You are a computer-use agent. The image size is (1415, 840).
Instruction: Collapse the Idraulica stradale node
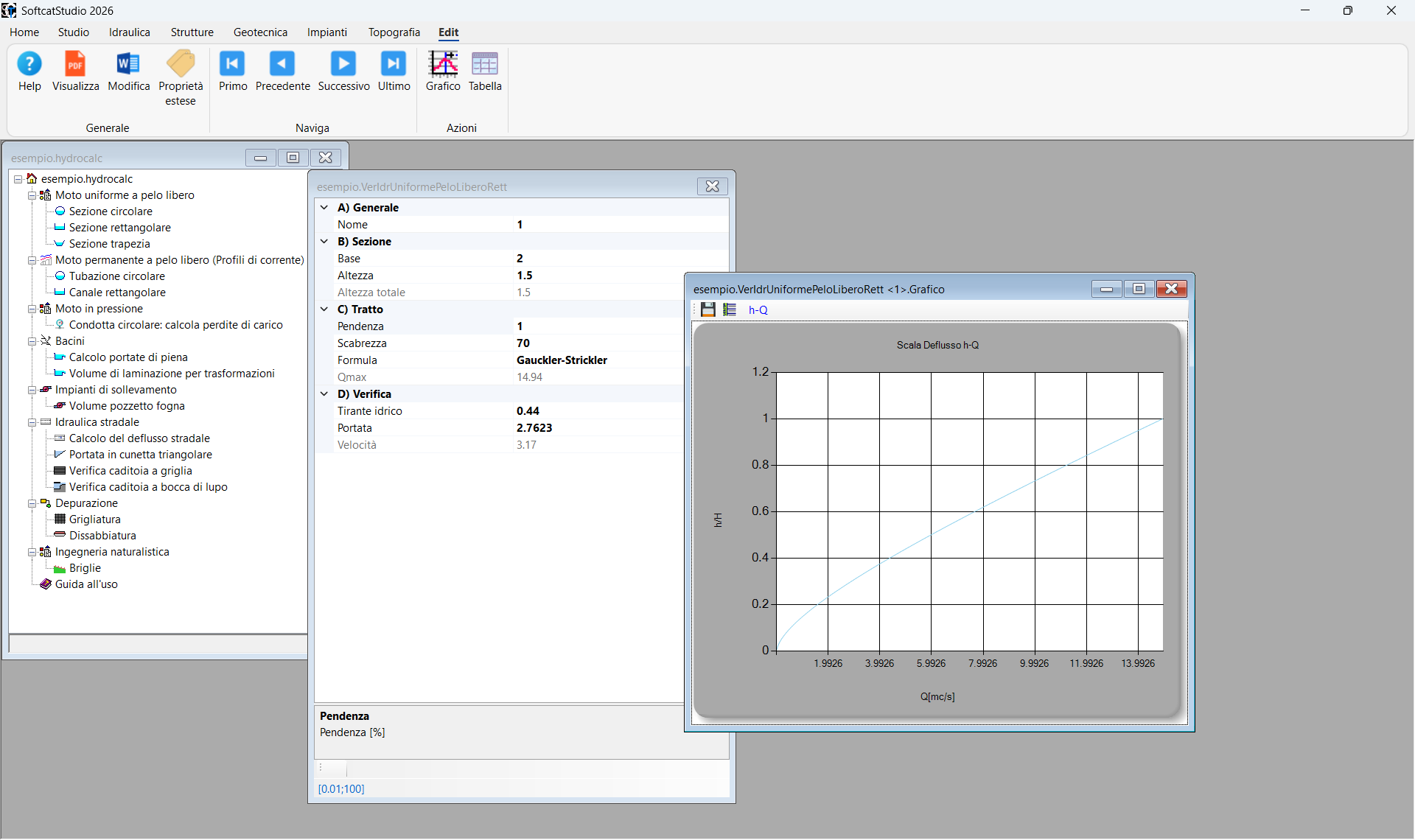pyautogui.click(x=32, y=422)
